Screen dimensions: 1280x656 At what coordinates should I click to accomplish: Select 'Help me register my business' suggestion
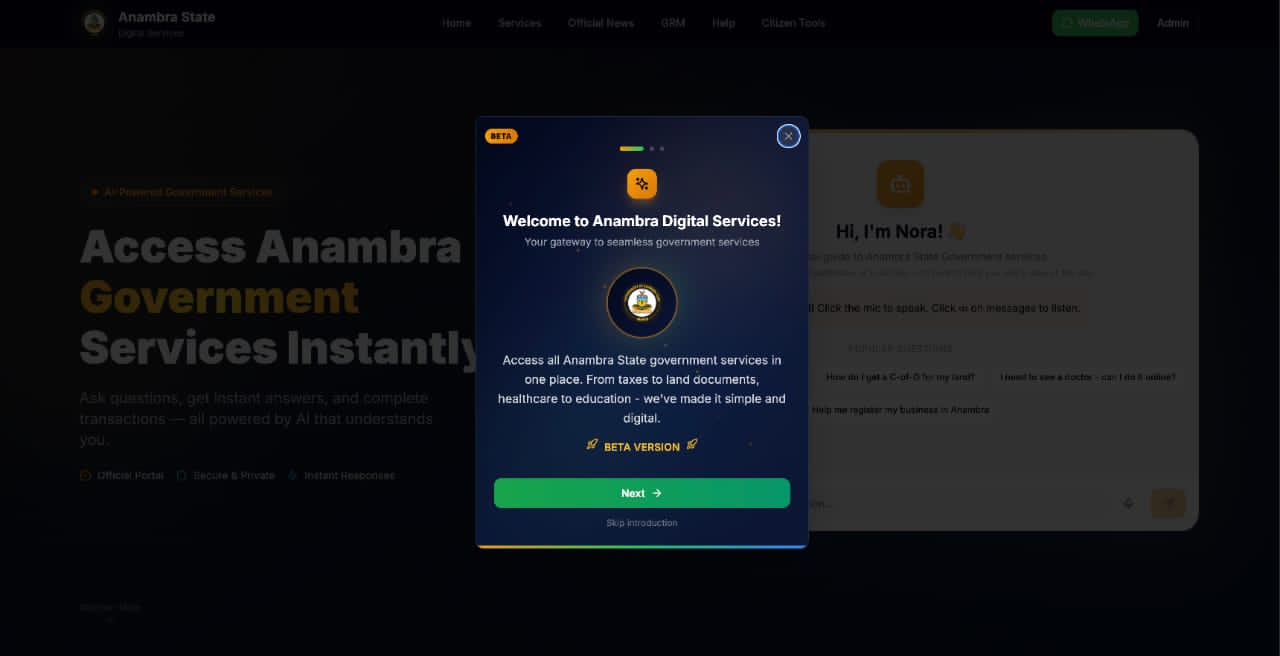[899, 410]
